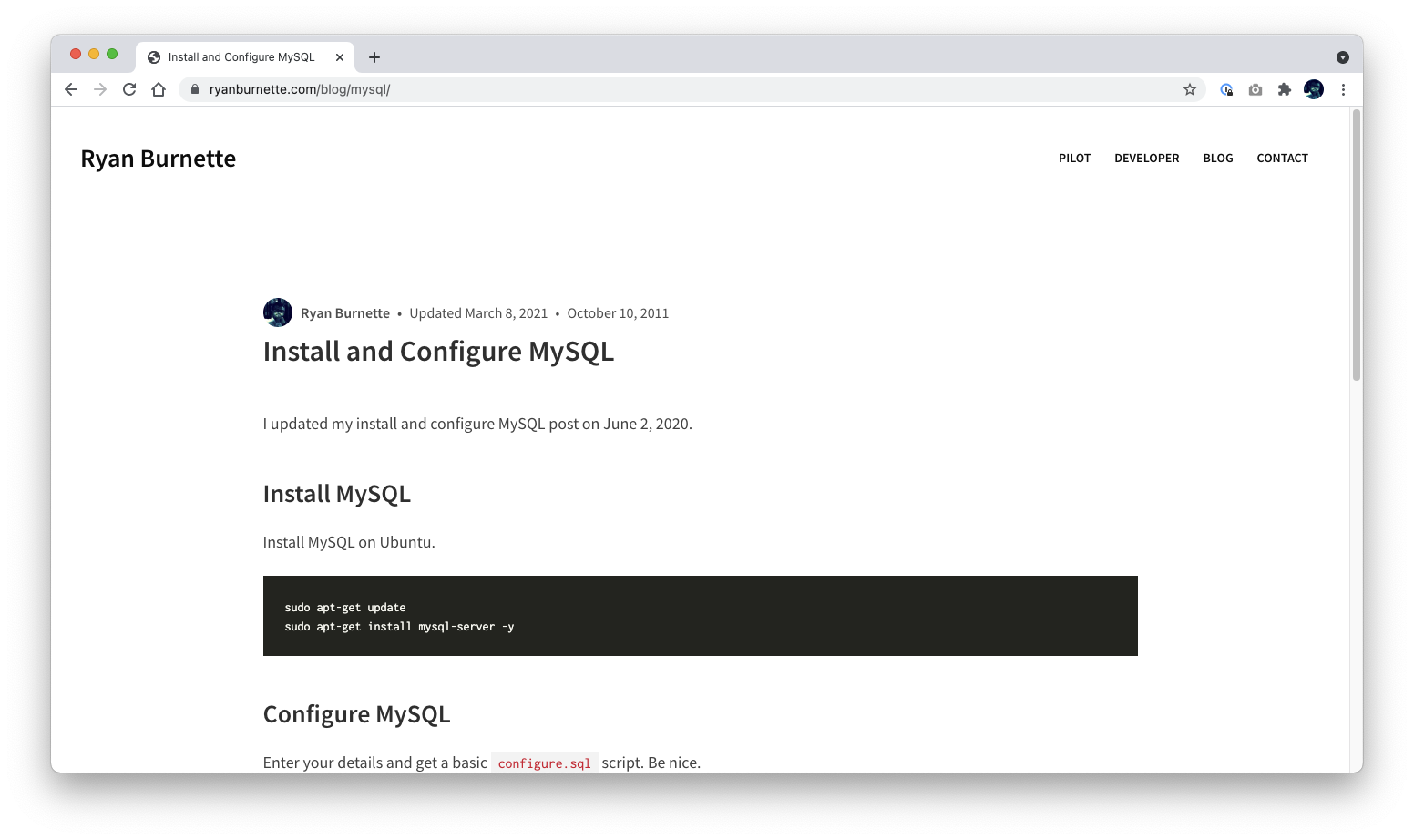The image size is (1414, 840).
Task: Click the Ryan Burnette author name
Action: tap(345, 313)
